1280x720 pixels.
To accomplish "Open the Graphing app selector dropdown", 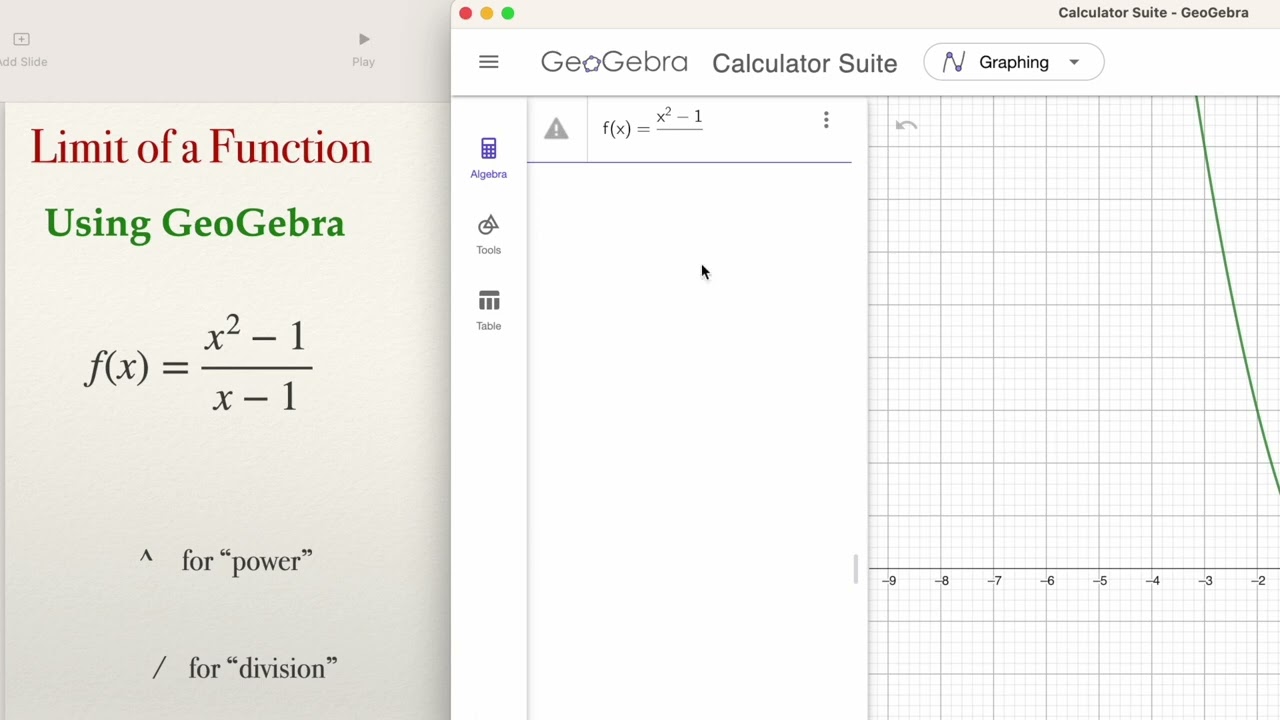I will click(1014, 62).
